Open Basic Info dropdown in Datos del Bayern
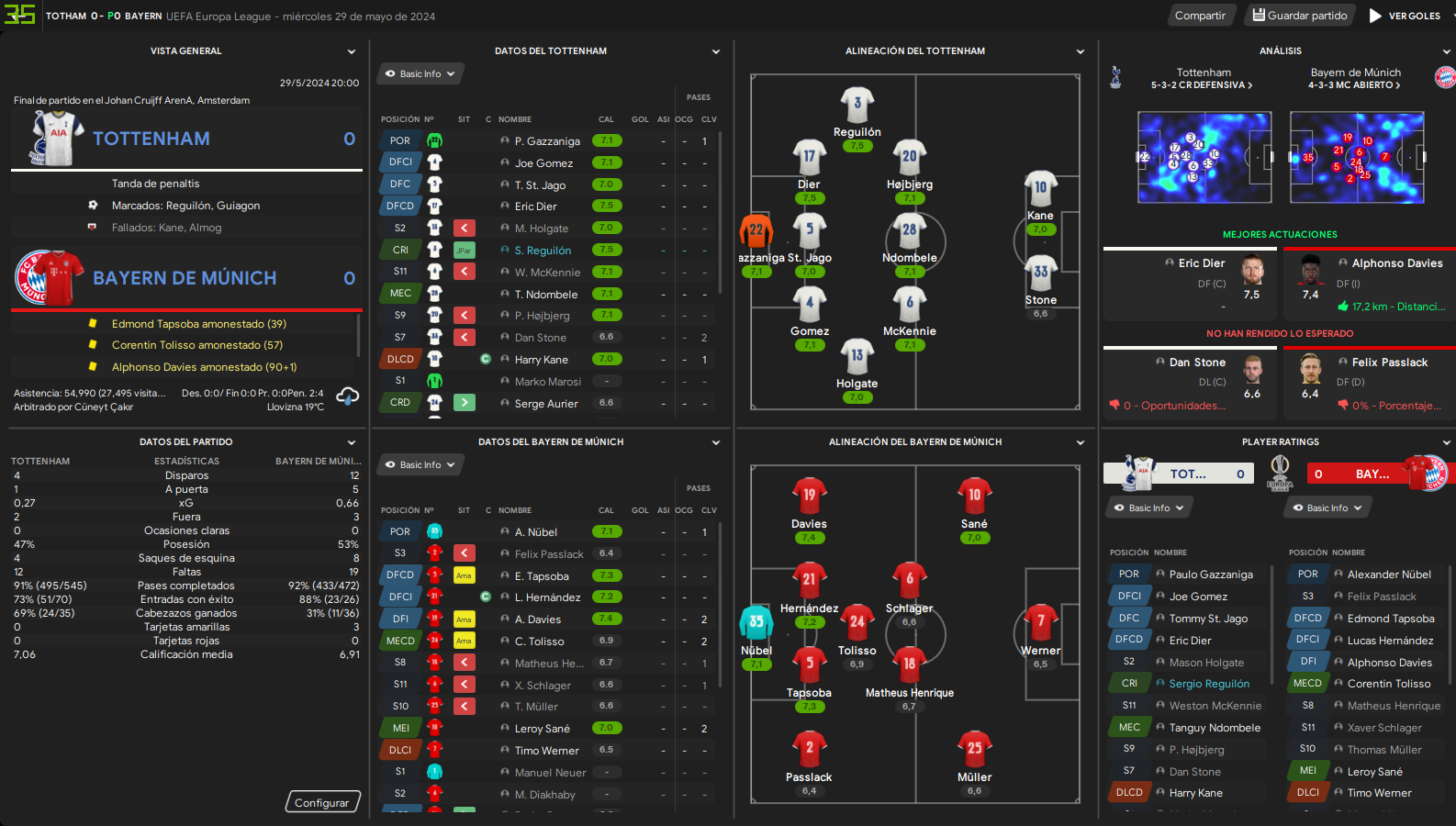The height and width of the screenshot is (826, 1456). [420, 464]
